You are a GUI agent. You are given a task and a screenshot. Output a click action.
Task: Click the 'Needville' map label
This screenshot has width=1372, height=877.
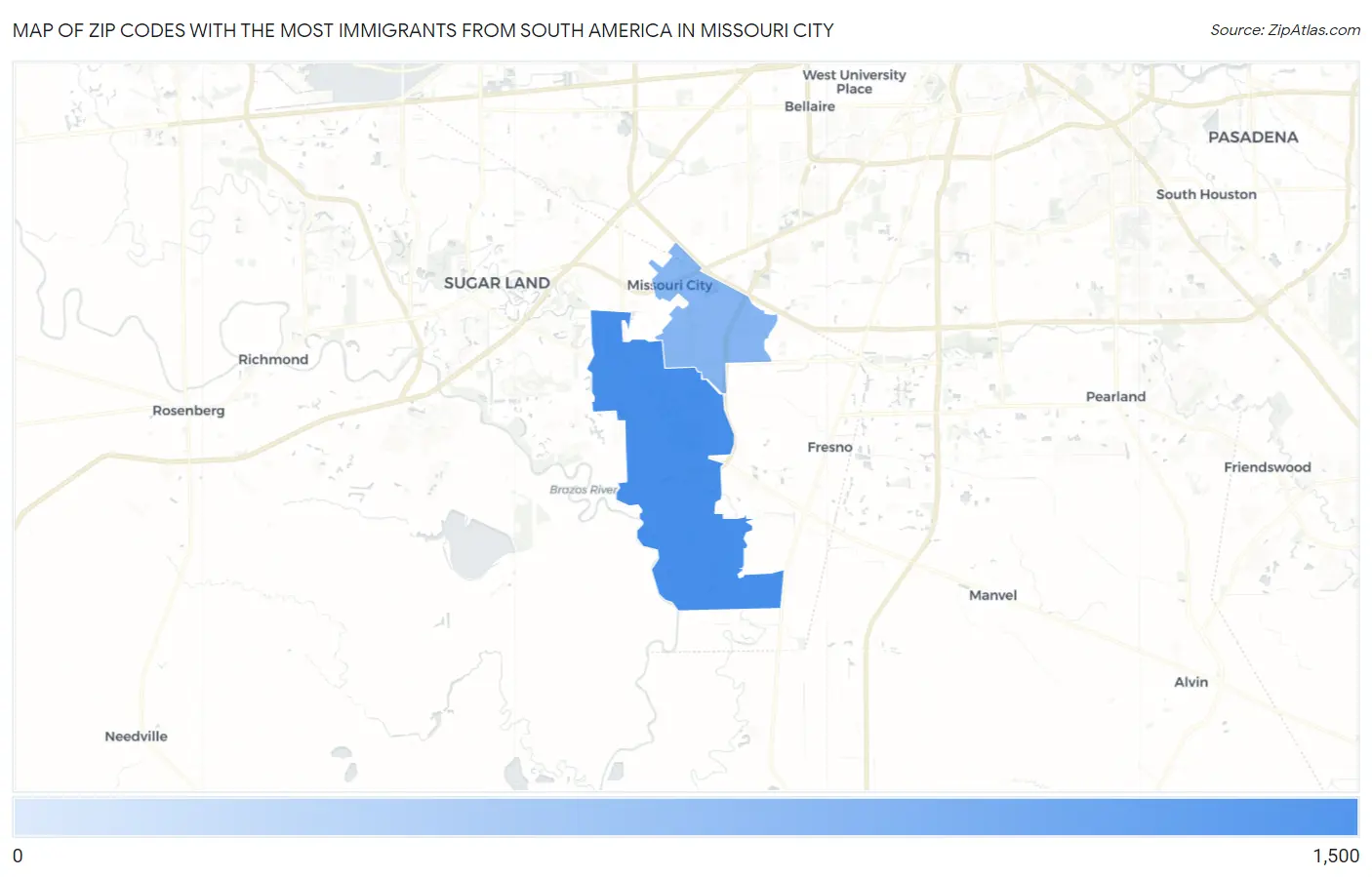point(137,737)
